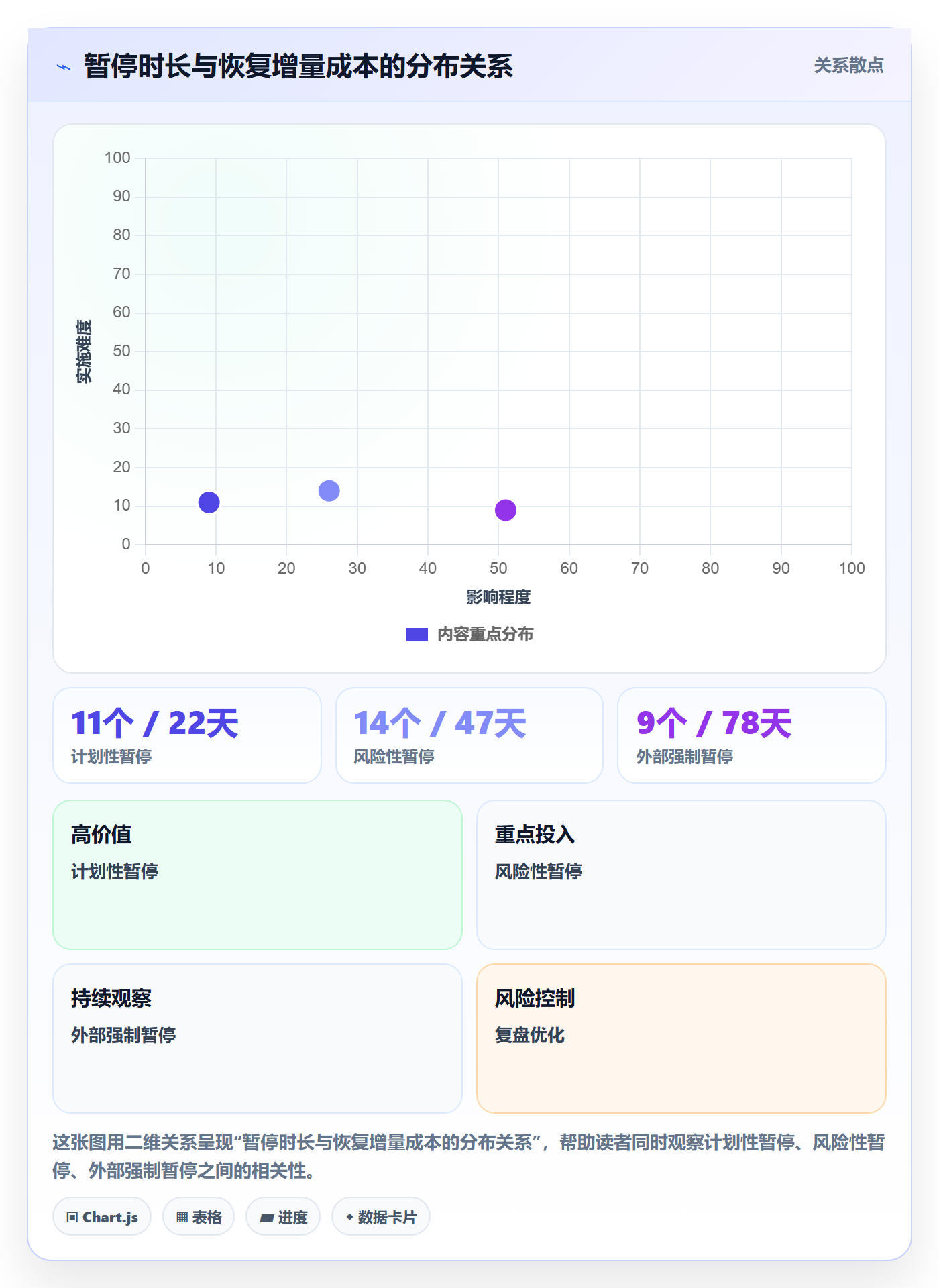The image size is (939, 1288).
Task: Select the 持续观察 quadrant card
Action: click(258, 1038)
